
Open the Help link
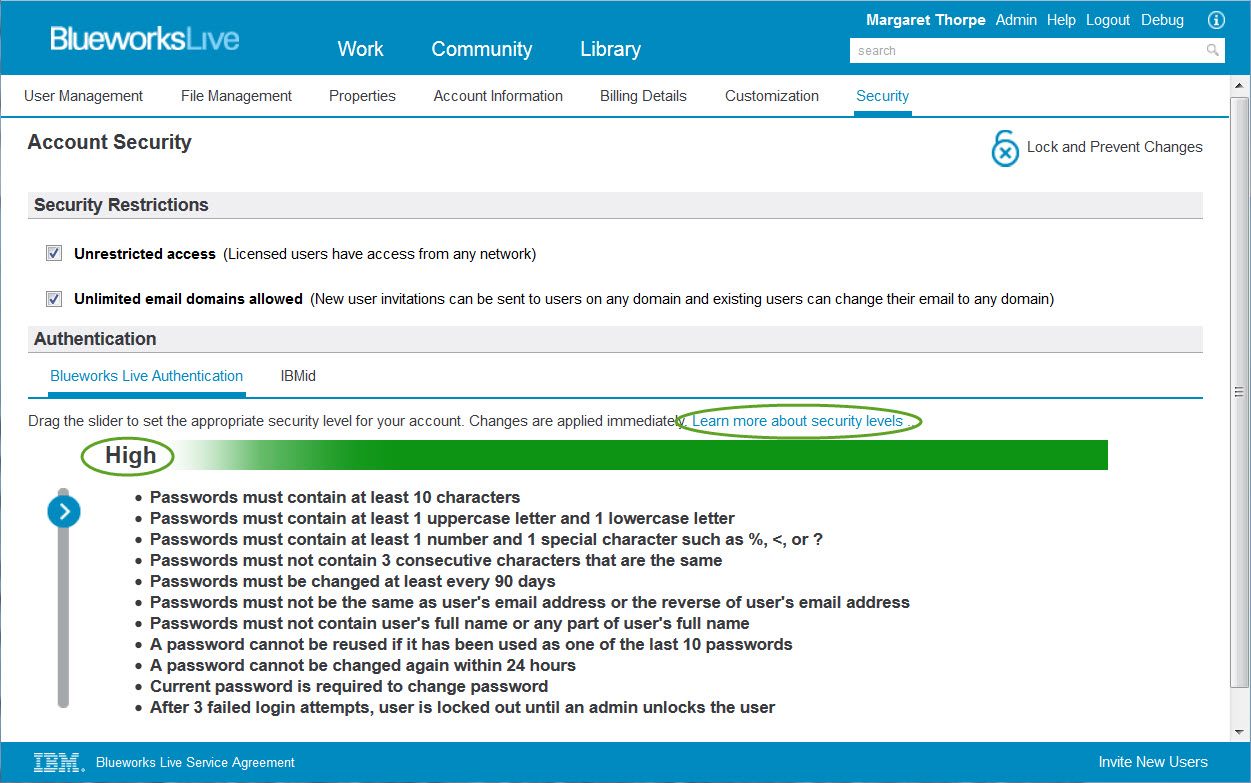1061,20
